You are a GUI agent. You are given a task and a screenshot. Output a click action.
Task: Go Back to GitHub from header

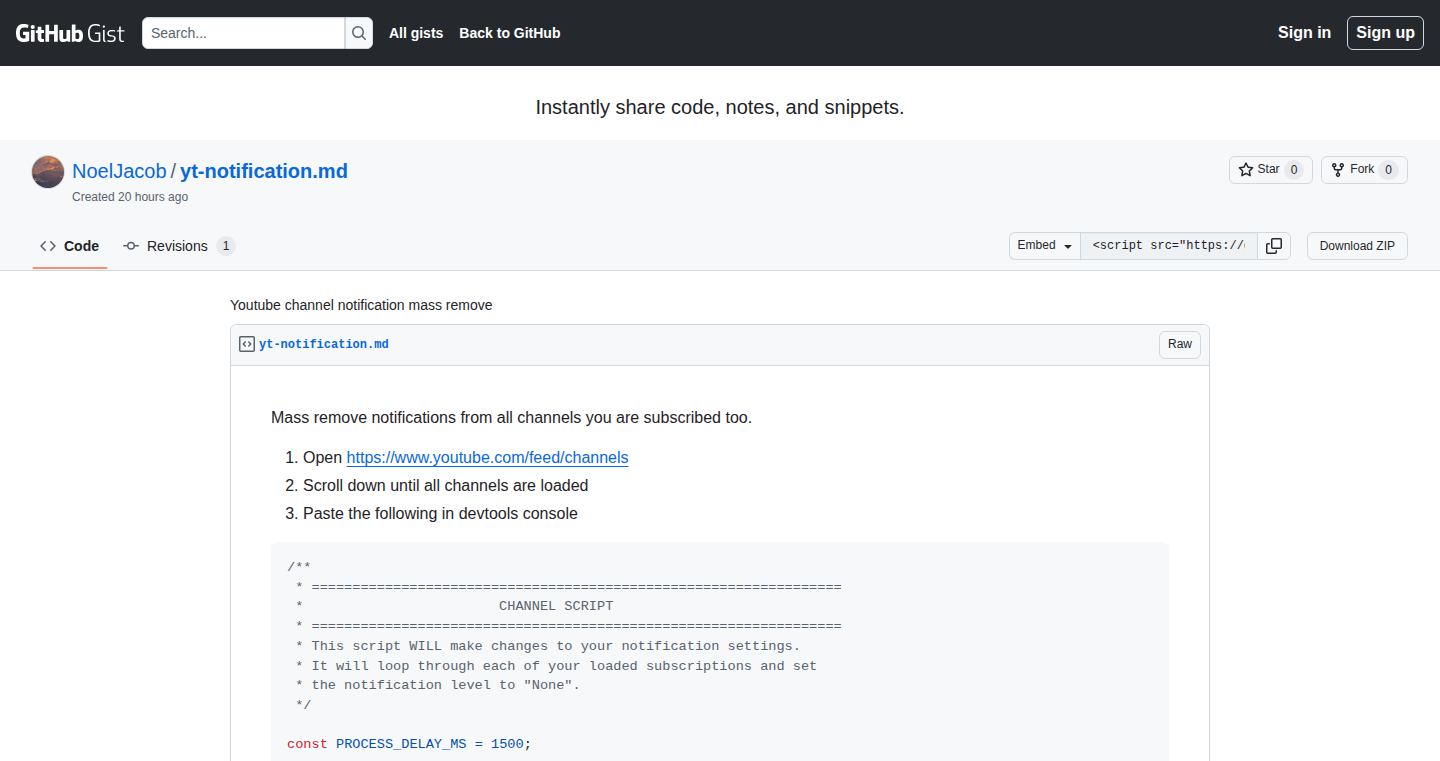click(x=510, y=33)
